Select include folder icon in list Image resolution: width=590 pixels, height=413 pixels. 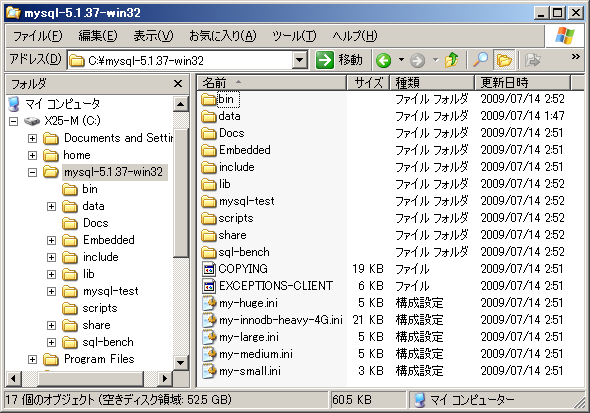pos(208,167)
